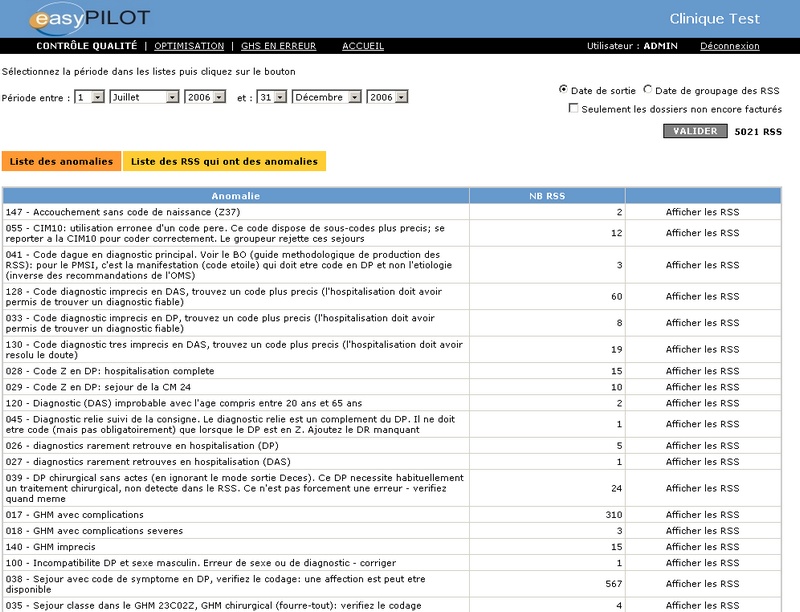Click the Valider button
The height and width of the screenshot is (612, 800).
tap(695, 131)
